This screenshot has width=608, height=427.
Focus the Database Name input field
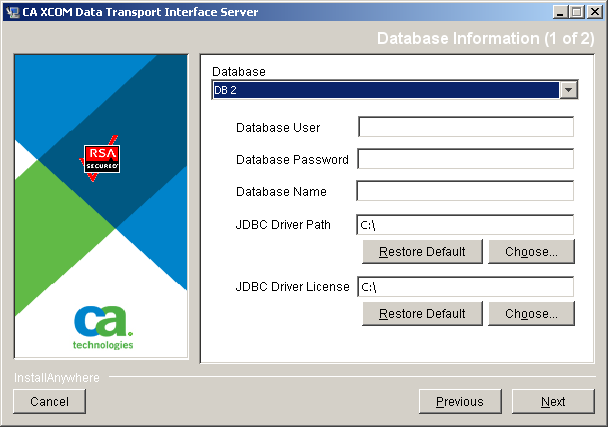click(465, 191)
